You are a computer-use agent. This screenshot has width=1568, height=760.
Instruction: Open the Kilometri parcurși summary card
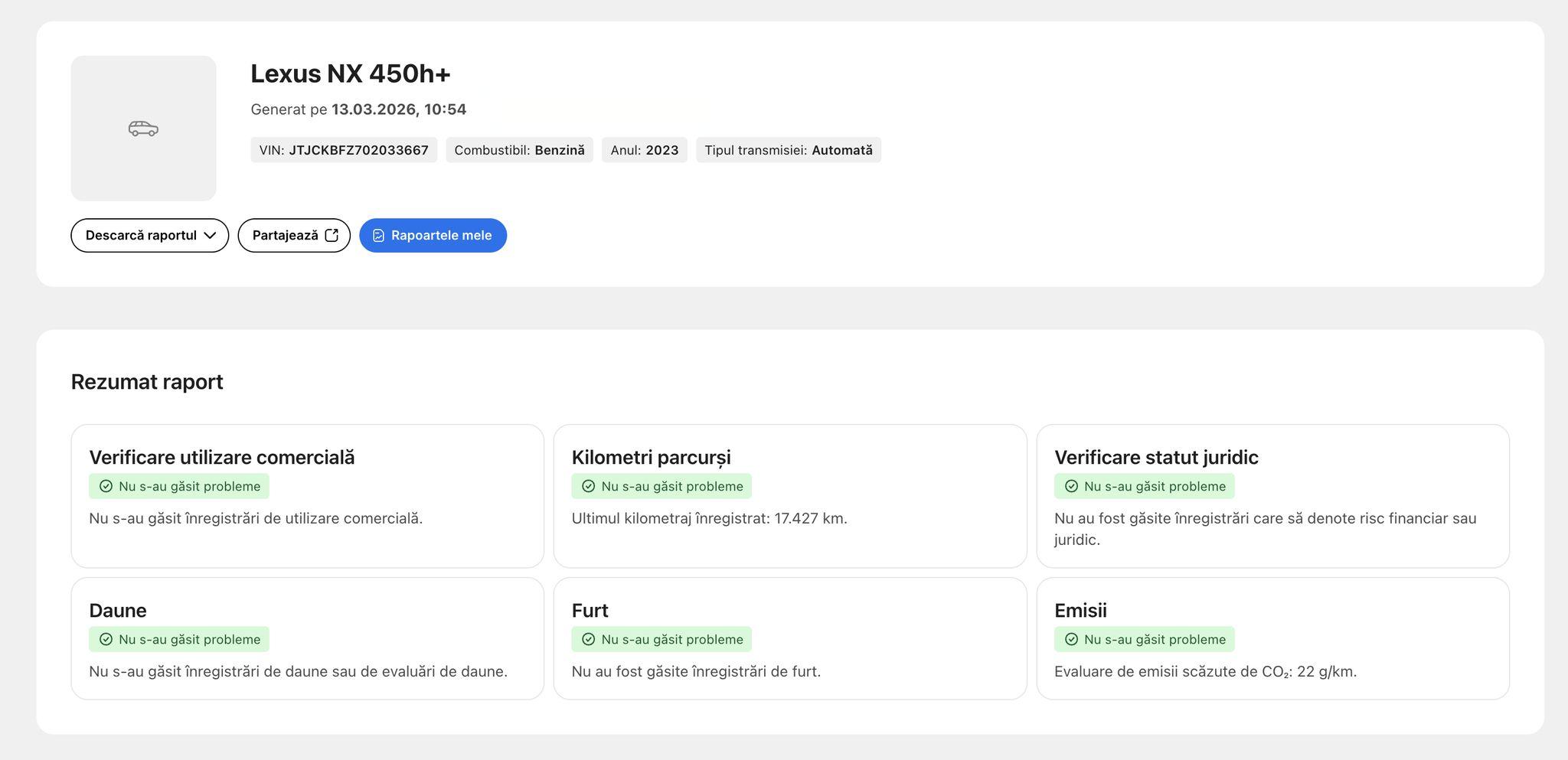[789, 496]
